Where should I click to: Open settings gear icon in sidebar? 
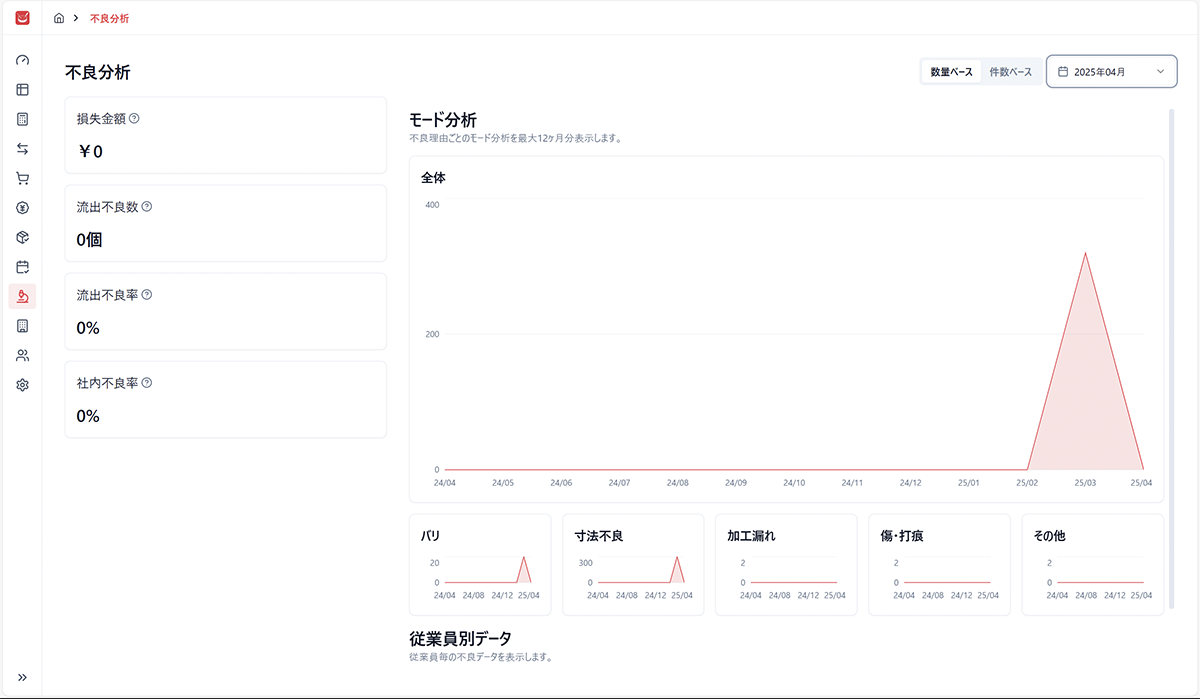[22, 385]
